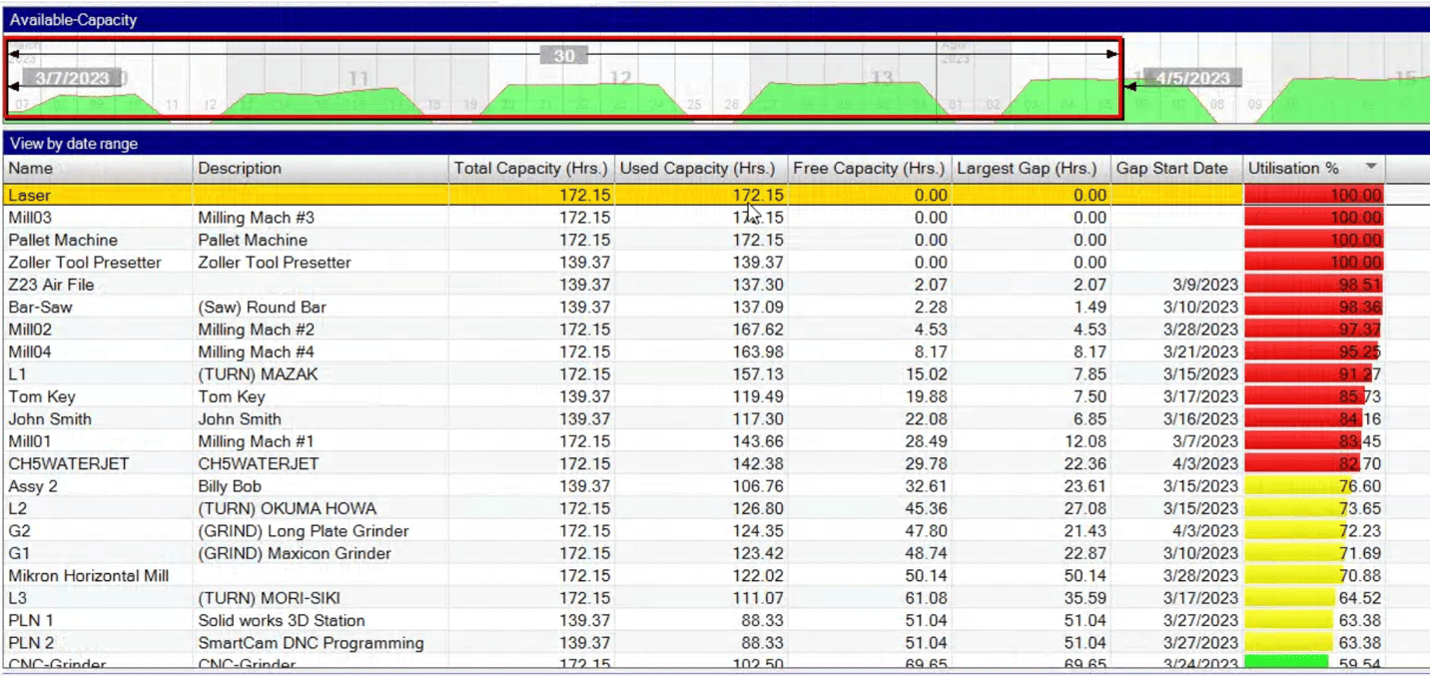Select the Mill01 row
The image size is (1430, 678).
coord(715,441)
